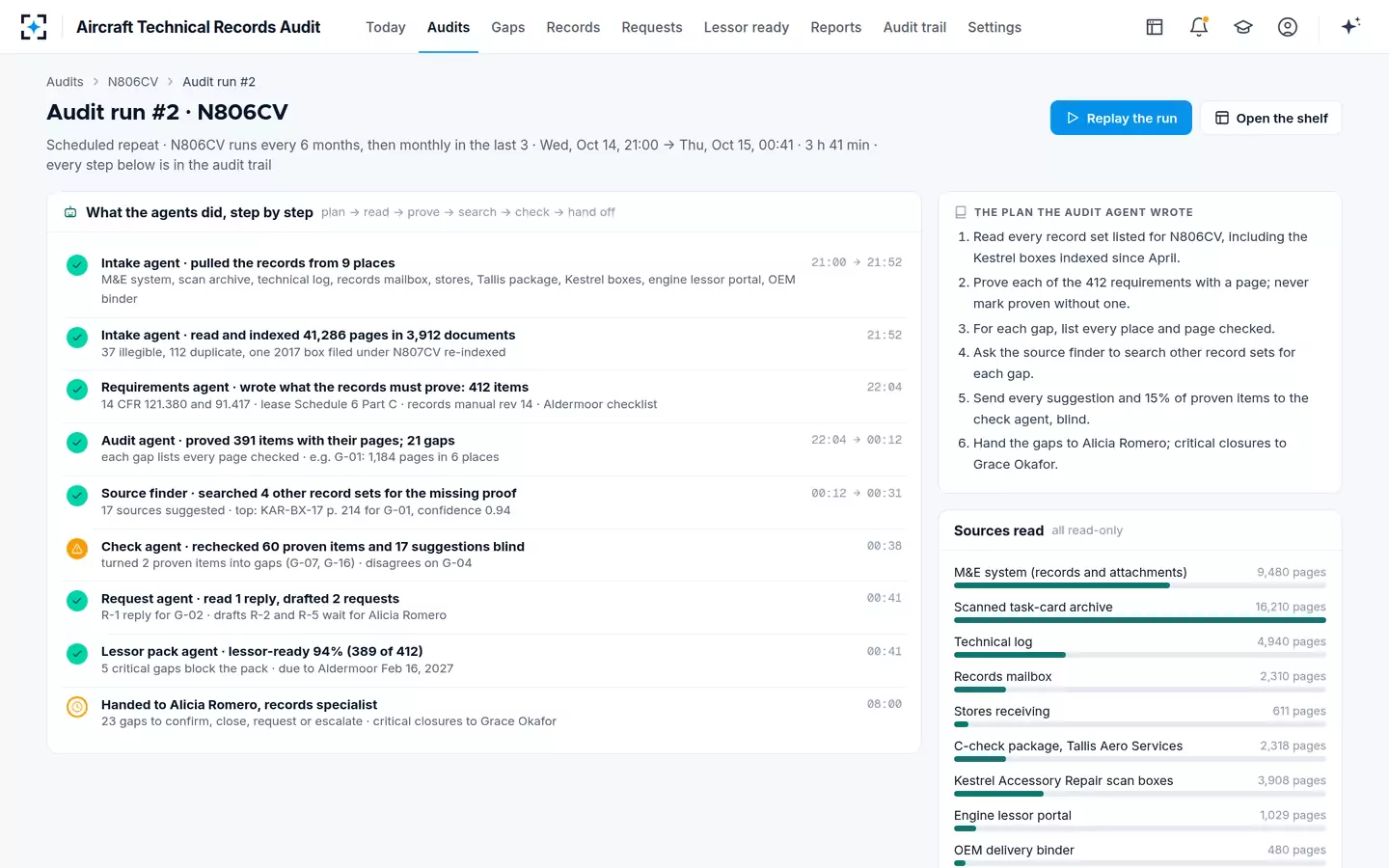This screenshot has width=1389, height=868.
Task: Open the graduation cap help icon
Action: pos(1243,27)
